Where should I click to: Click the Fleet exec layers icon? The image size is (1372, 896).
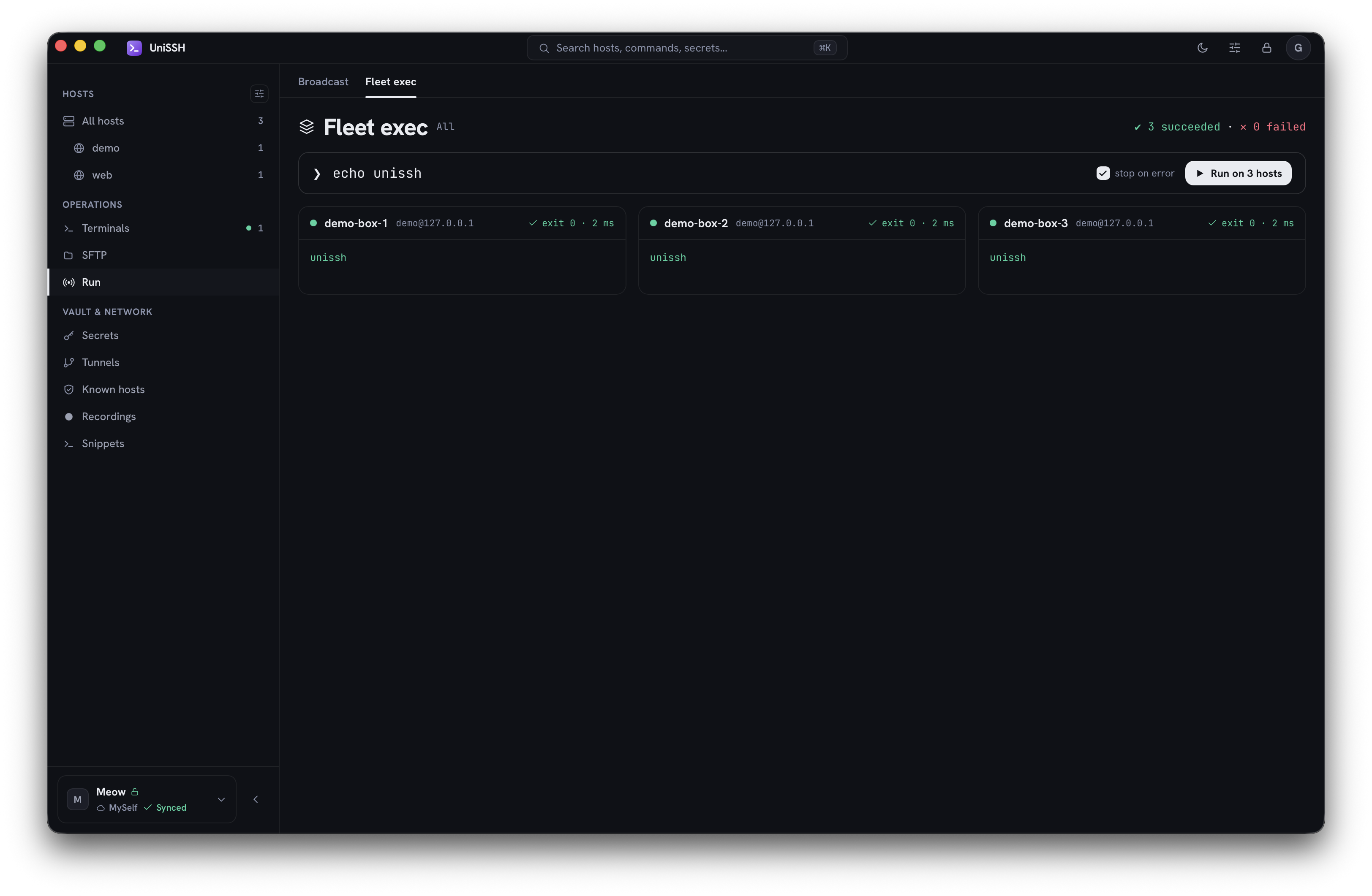click(x=307, y=127)
